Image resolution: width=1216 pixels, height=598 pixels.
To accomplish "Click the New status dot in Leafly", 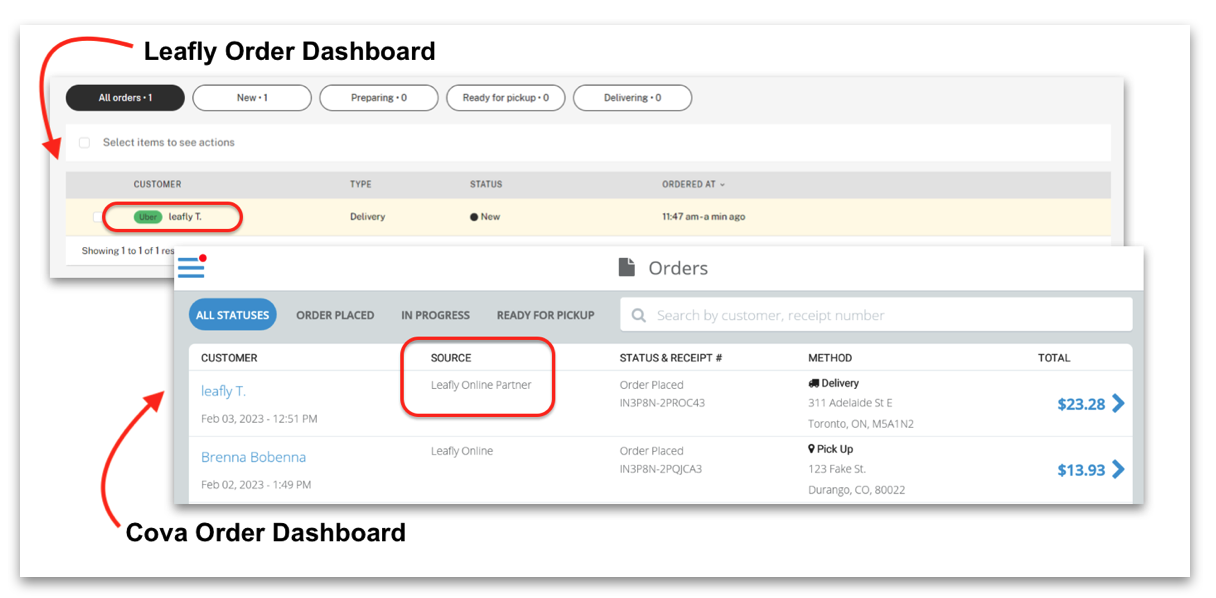I will pyautogui.click(x=474, y=217).
